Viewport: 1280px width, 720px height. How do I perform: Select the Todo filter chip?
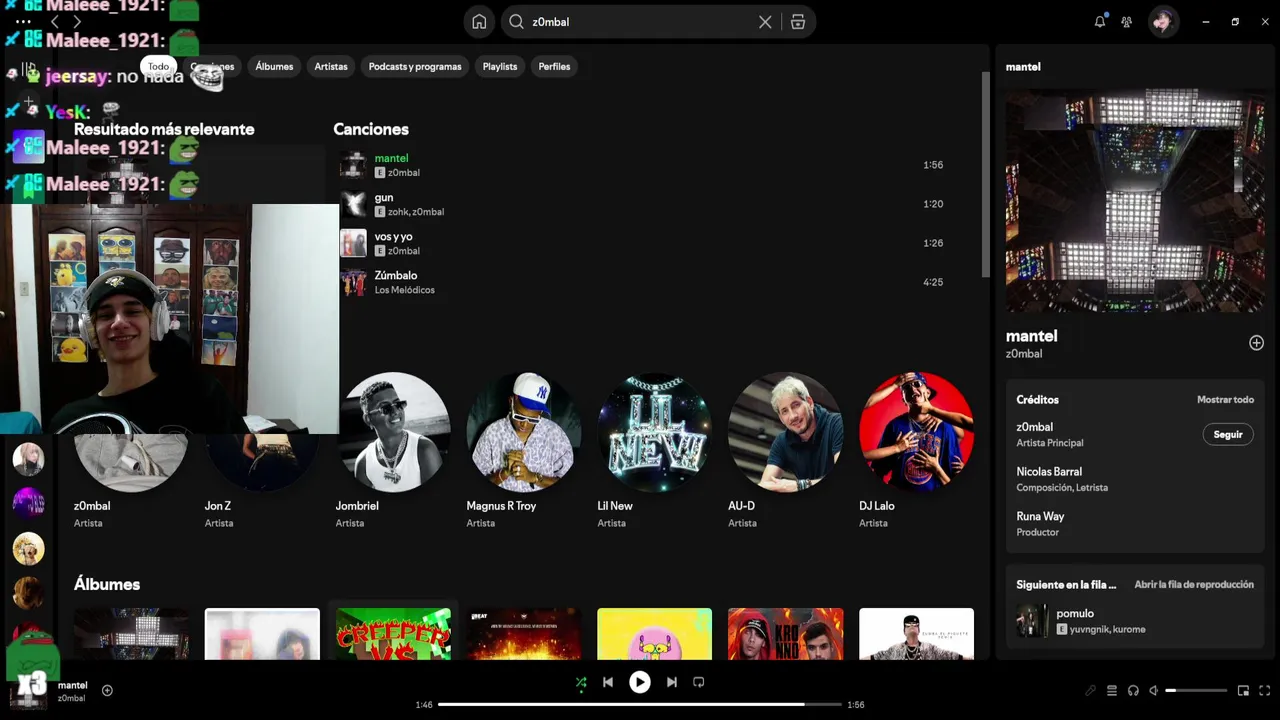[x=159, y=67]
